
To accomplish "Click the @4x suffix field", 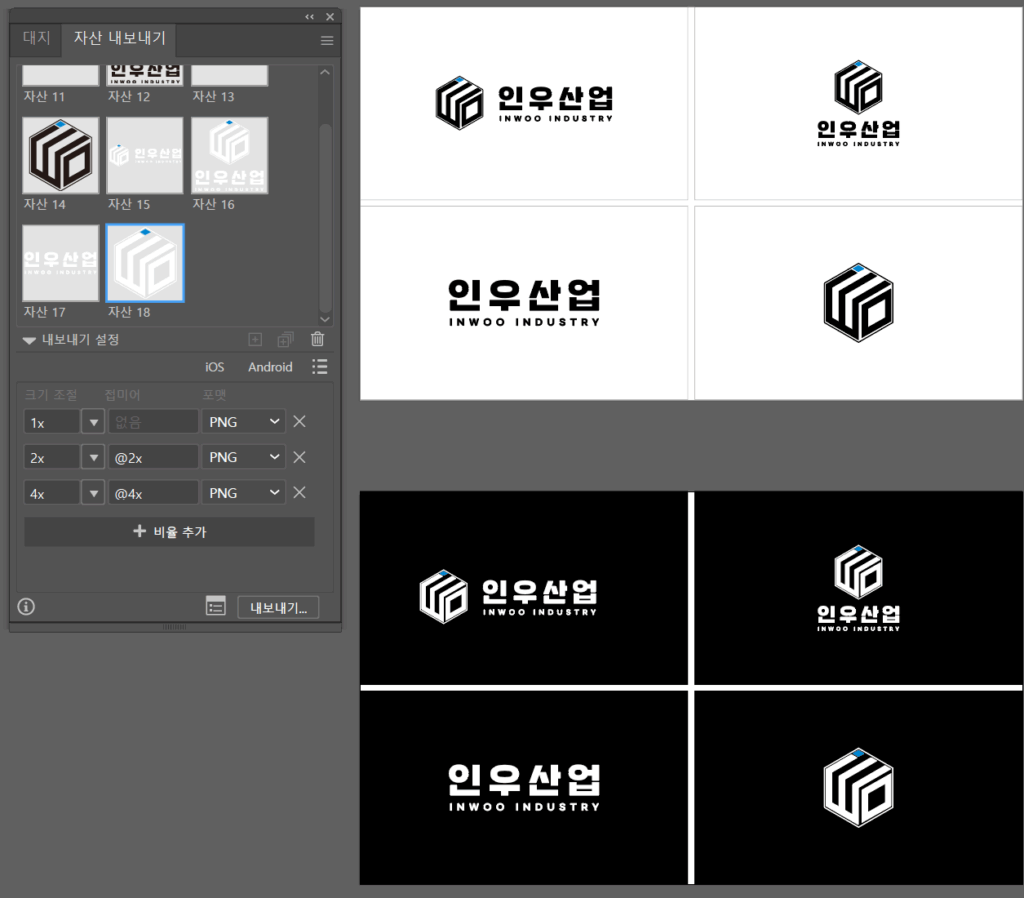I will click(x=153, y=493).
